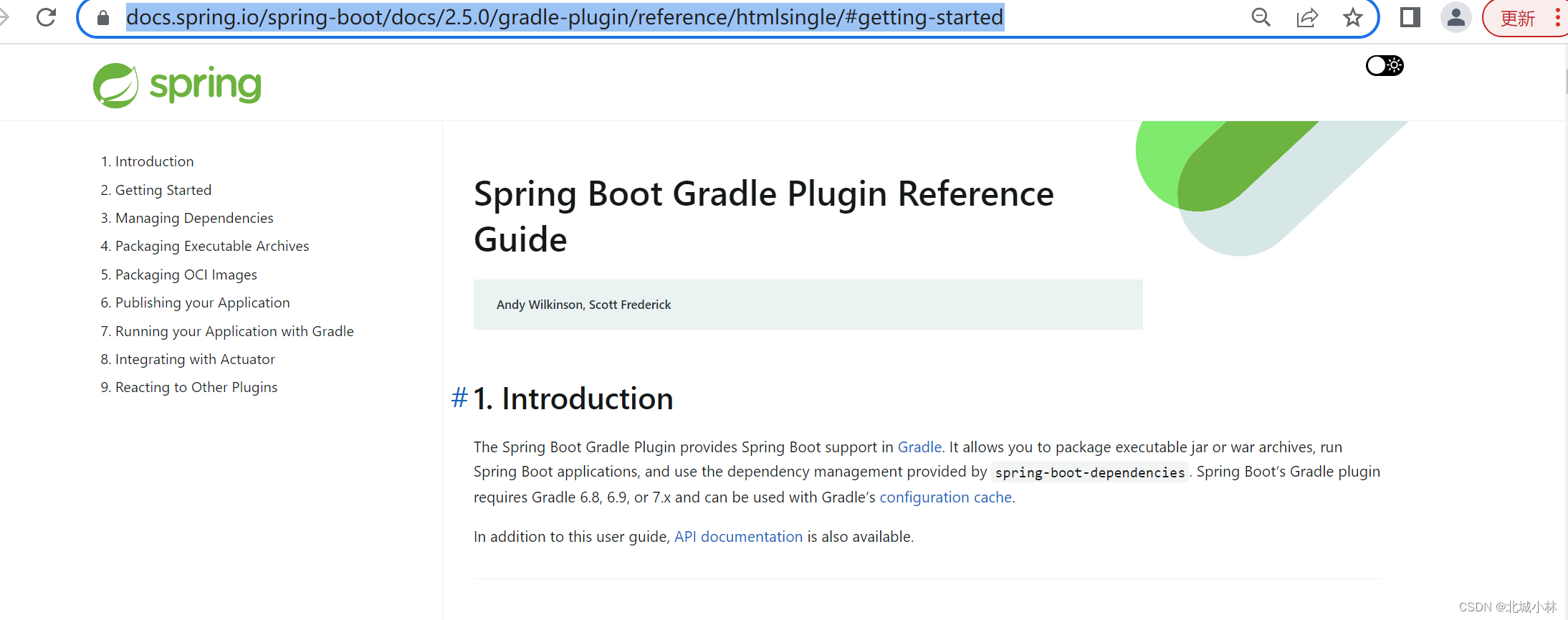
Task: Go forward with the browser arrow
Action: pyautogui.click(x=4, y=17)
